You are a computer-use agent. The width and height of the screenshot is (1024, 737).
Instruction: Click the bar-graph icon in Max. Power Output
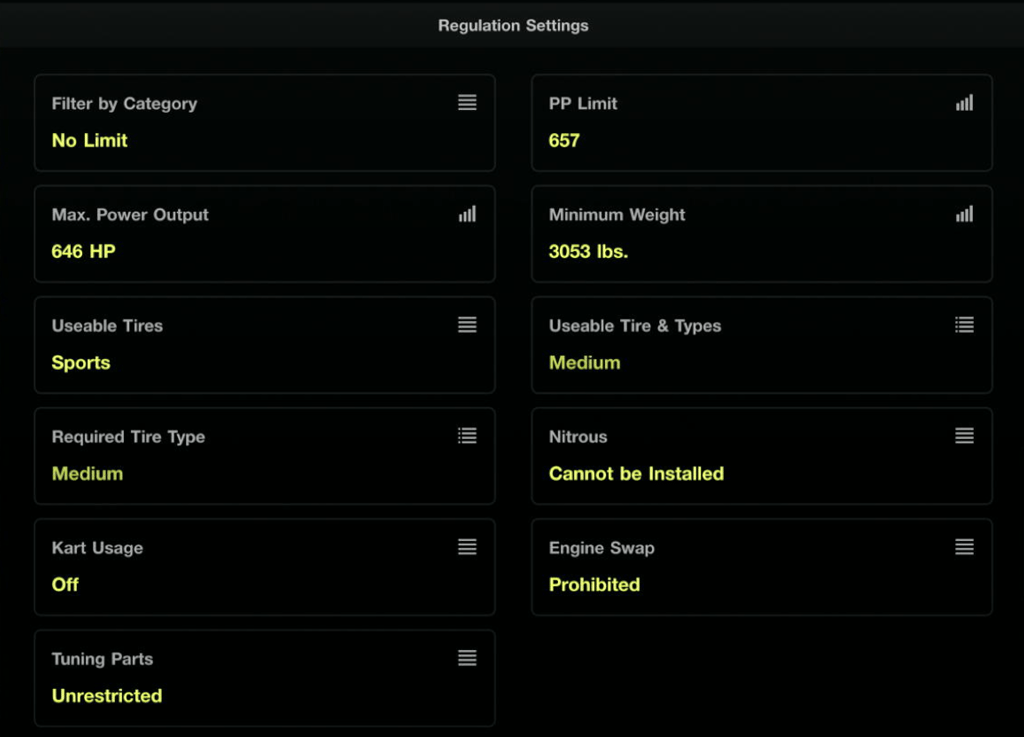point(467,213)
